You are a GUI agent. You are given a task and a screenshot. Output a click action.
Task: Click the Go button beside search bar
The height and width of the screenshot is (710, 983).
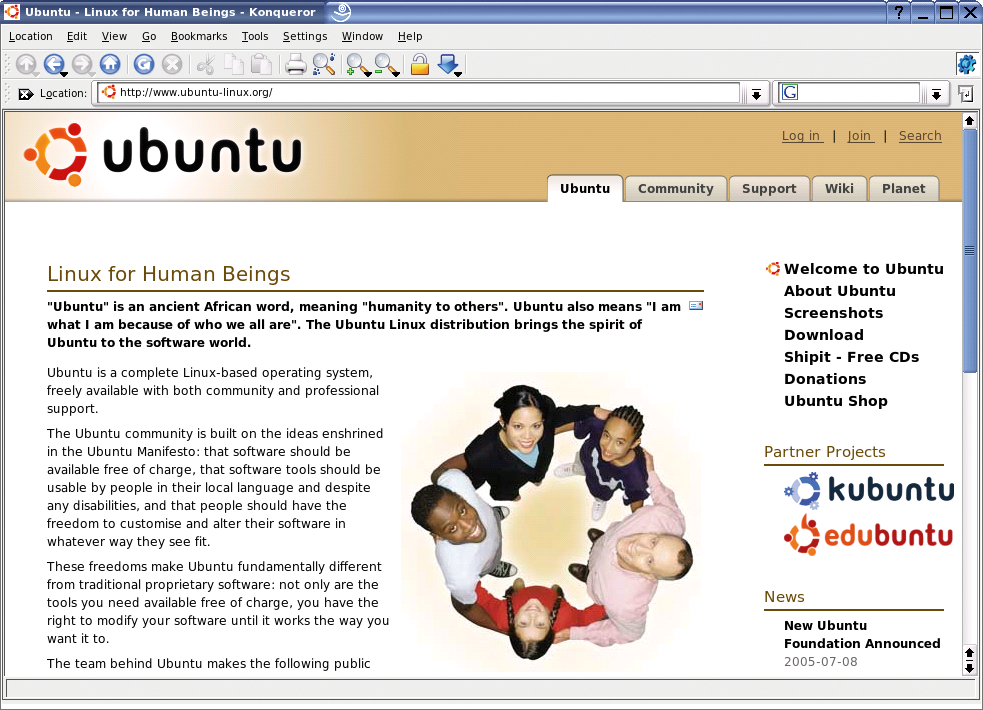(x=966, y=94)
